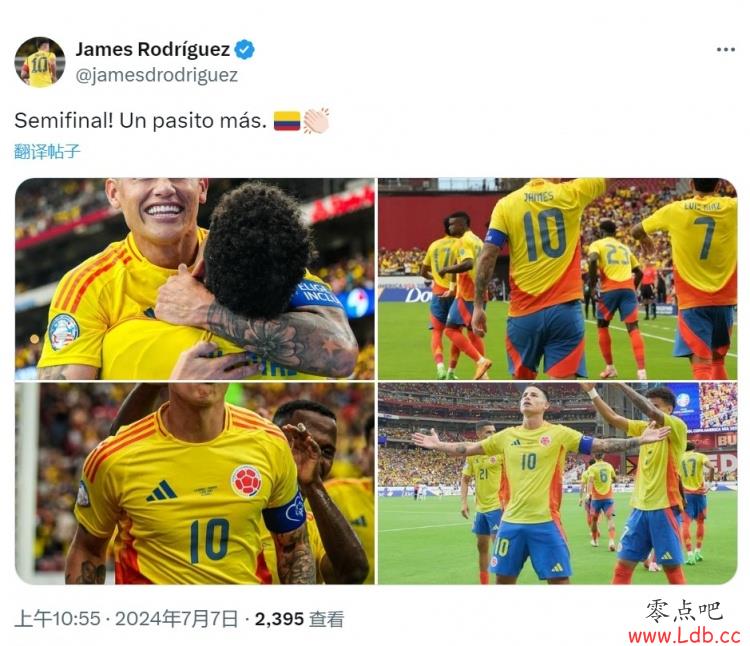Open the bottom-right arms-spread celebration photo

pos(558,483)
